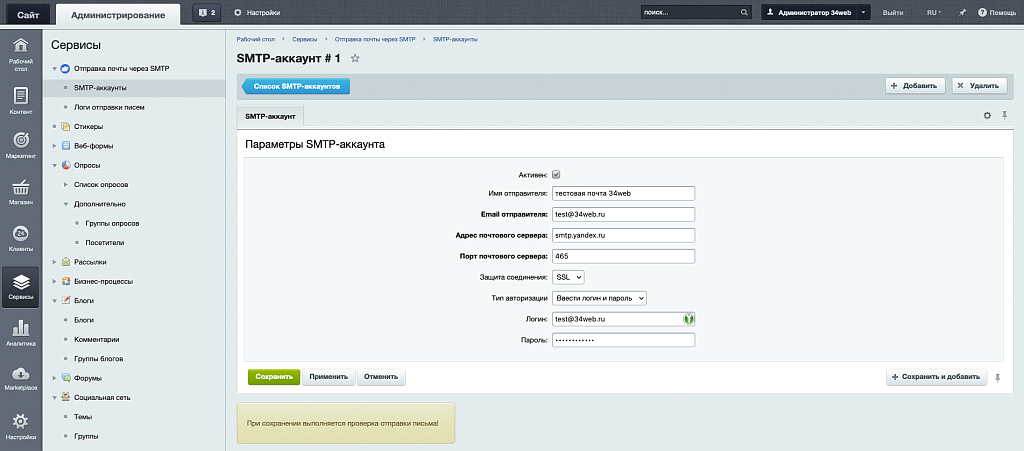The height and width of the screenshot is (451, 1024).
Task: Click the Удалить button
Action: tap(979, 86)
